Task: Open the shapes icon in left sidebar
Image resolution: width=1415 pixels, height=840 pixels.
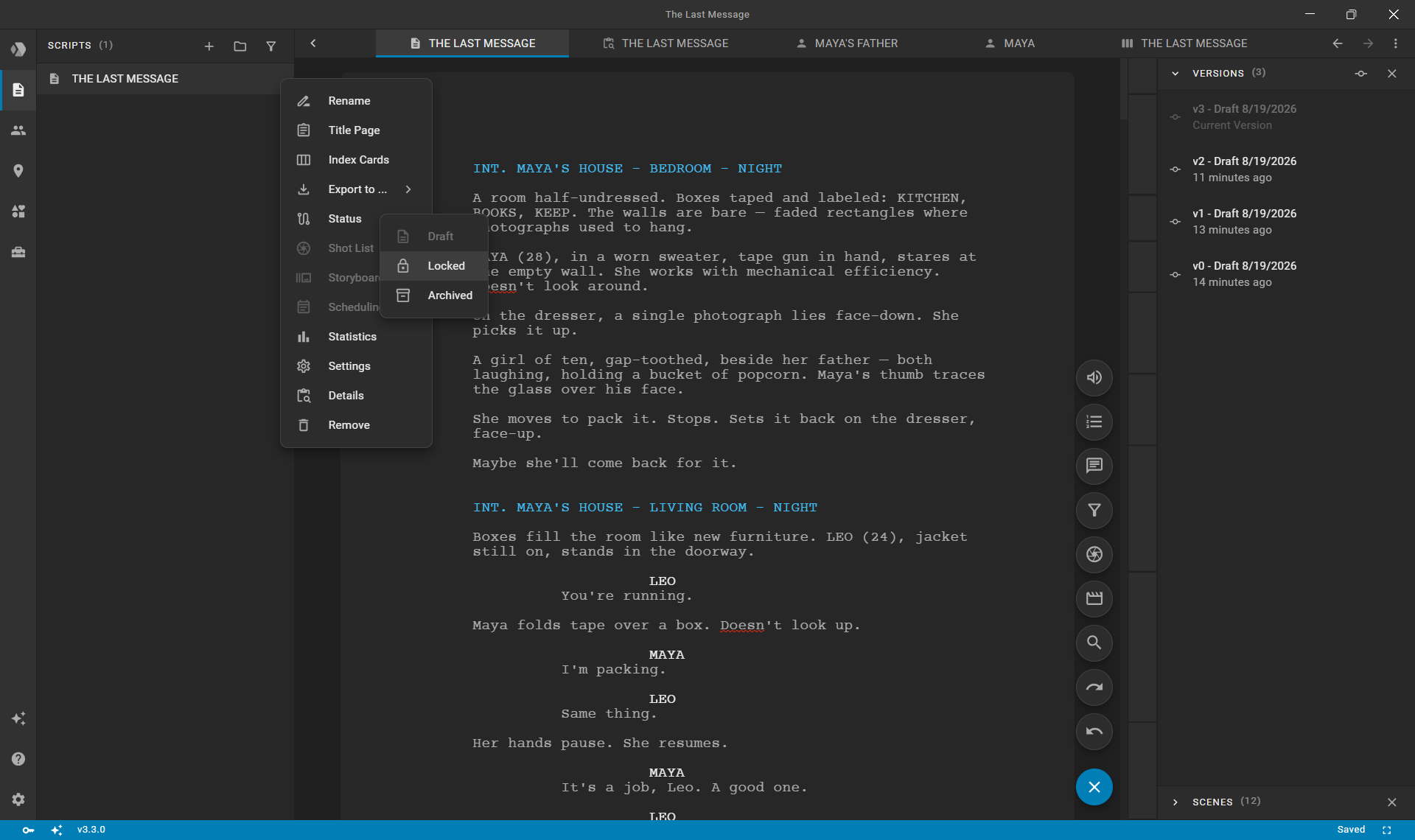Action: pos(18,211)
